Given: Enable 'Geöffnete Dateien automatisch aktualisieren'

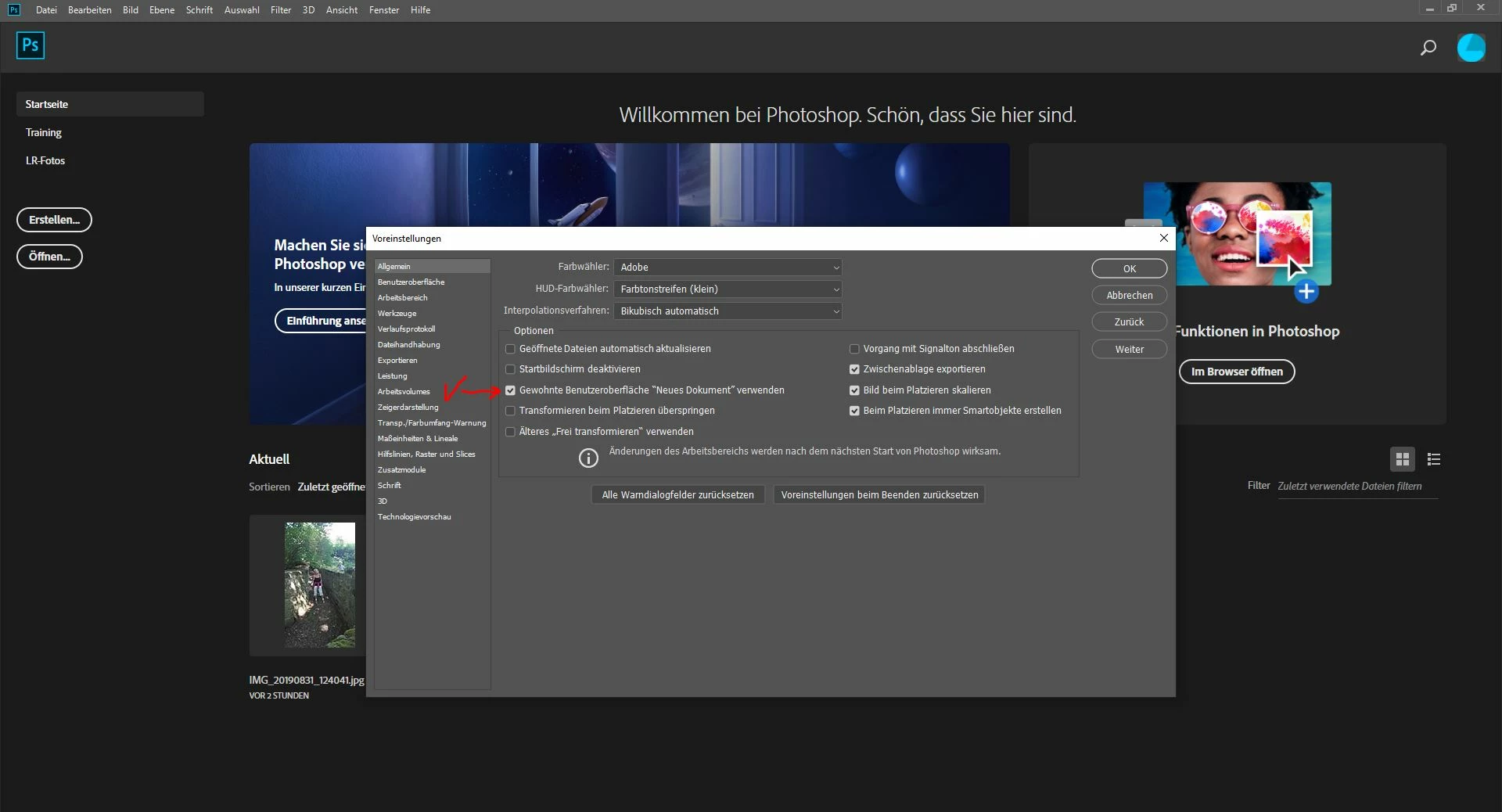Looking at the screenshot, I should pos(510,349).
